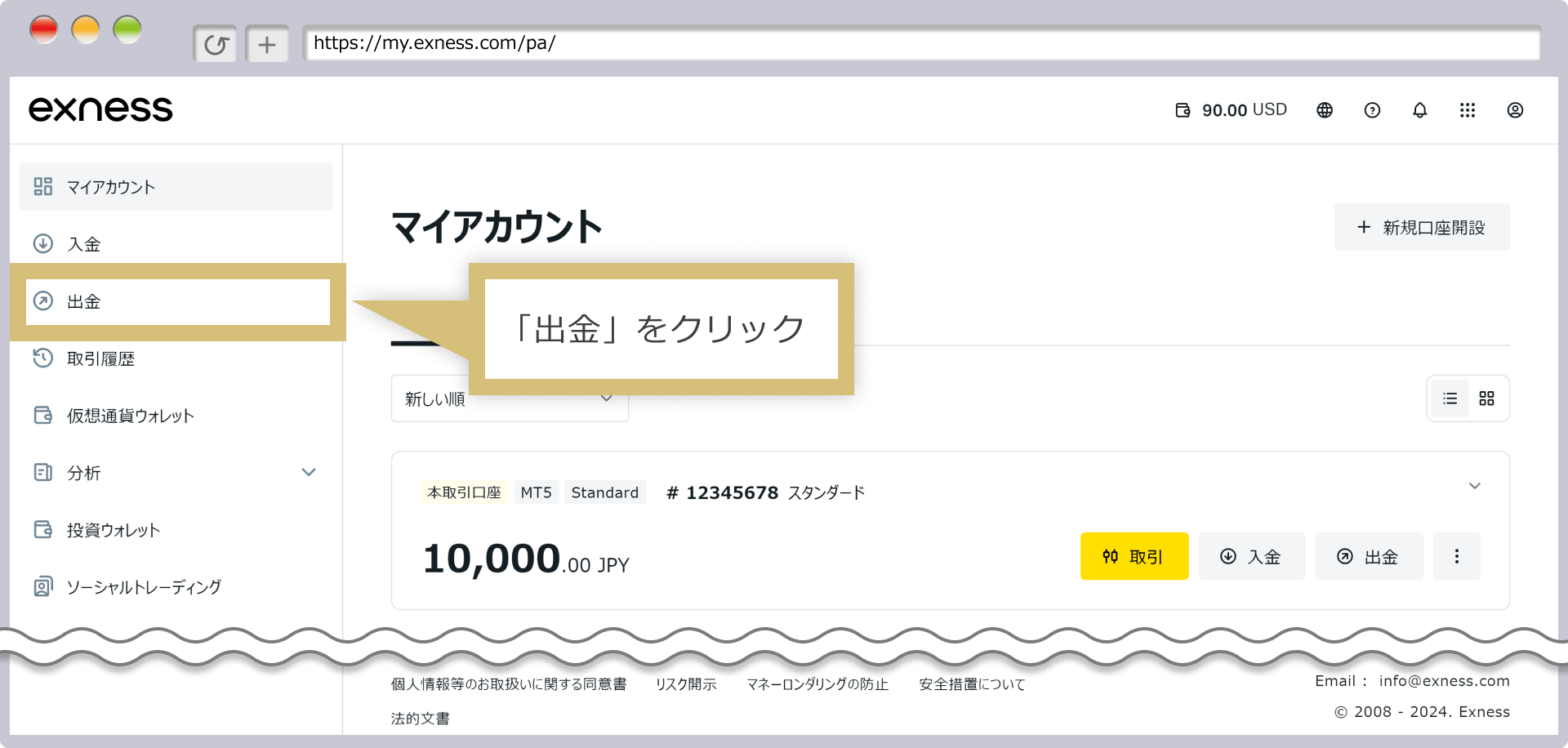Open 仮想通貨ウォレット from the sidebar

coord(131,415)
